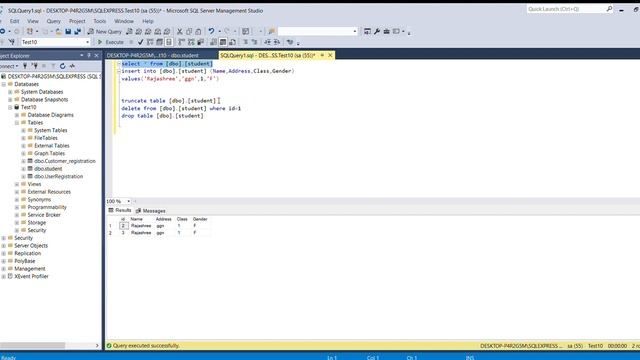Open the Connect dropdown in Object Explorer
640x360 pixels.
click(x=9, y=66)
